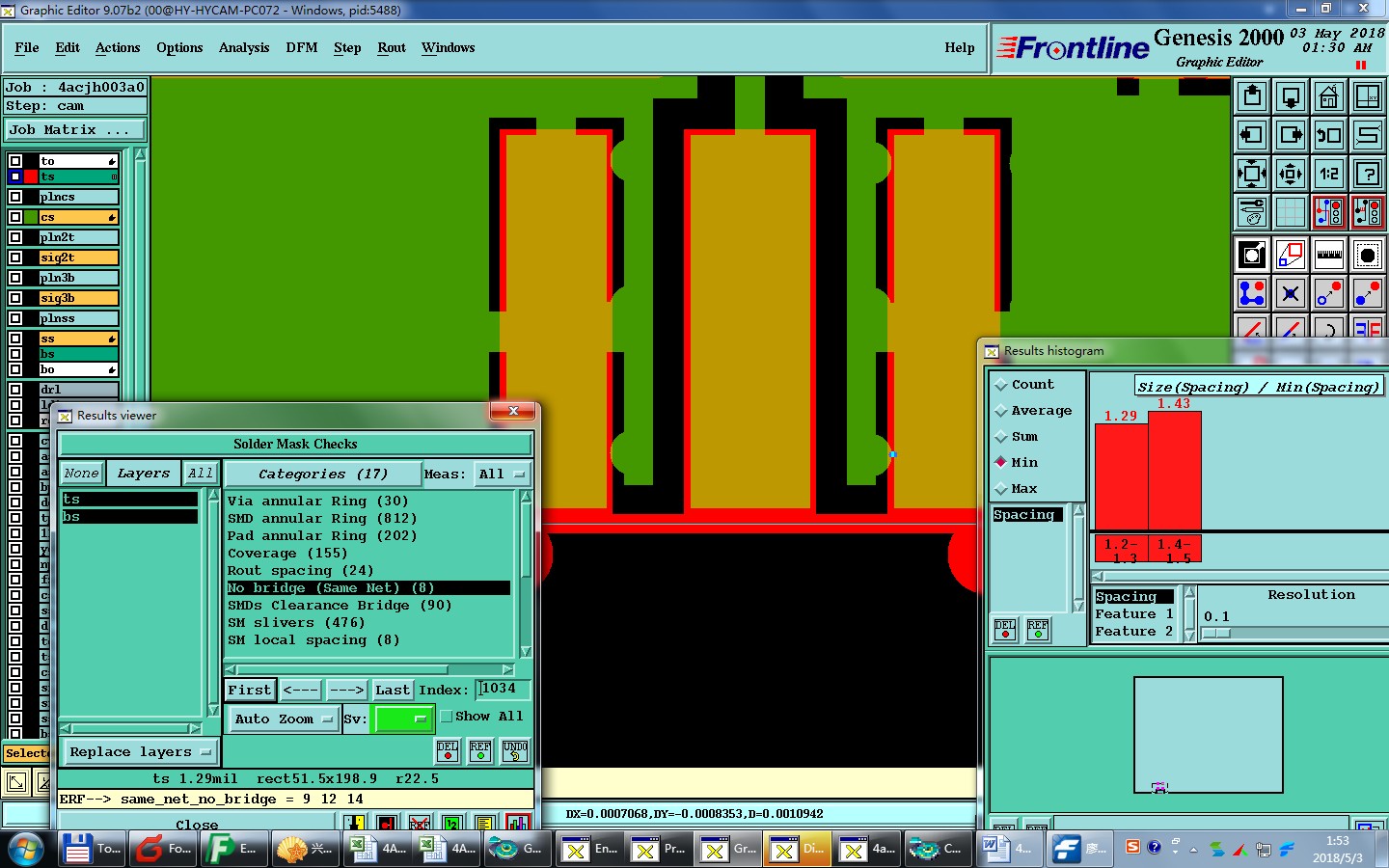Open the Rout menu
Image resolution: width=1389 pixels, height=868 pixels.
coord(392,47)
